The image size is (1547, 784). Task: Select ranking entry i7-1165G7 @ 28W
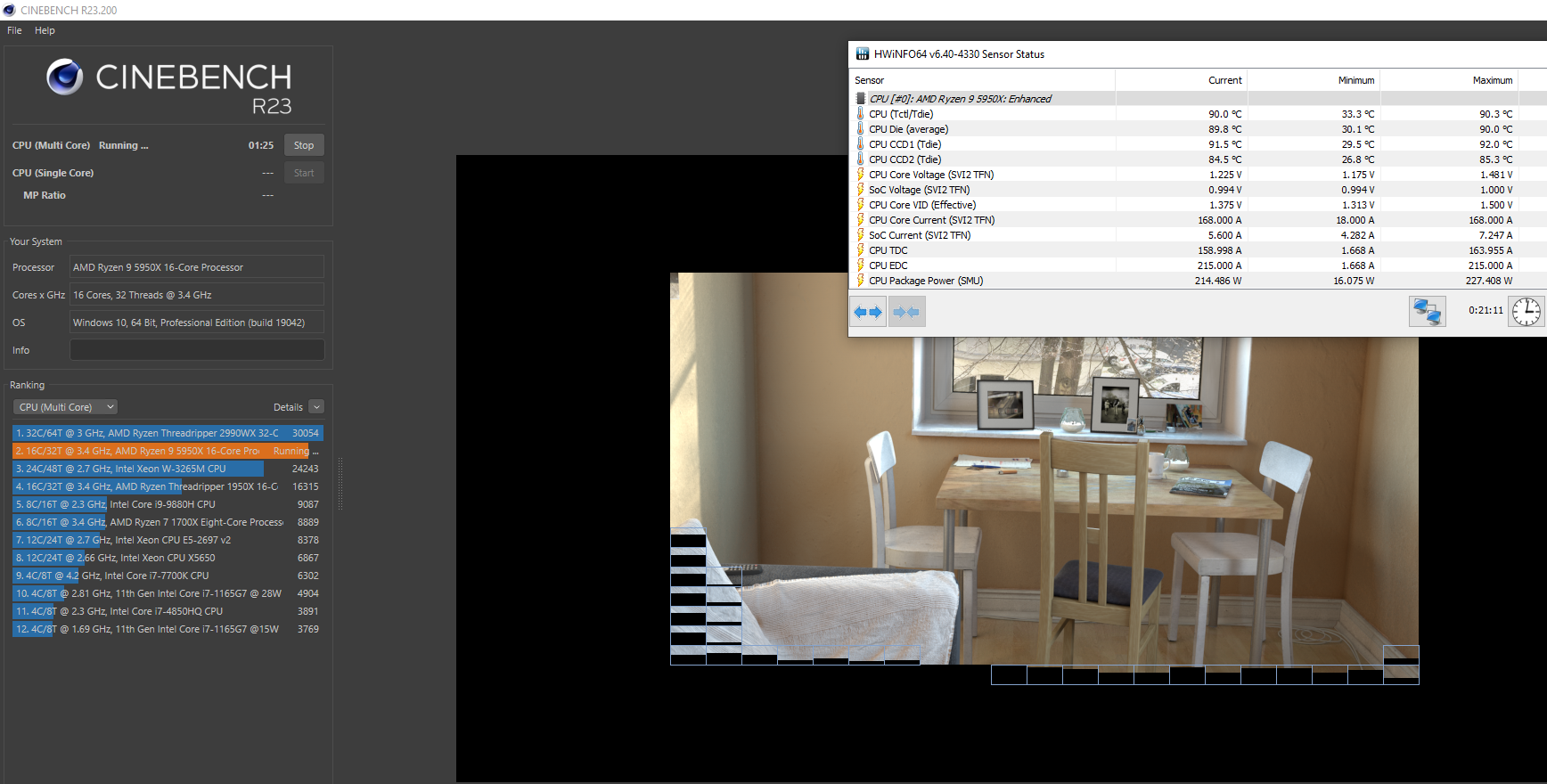click(168, 593)
